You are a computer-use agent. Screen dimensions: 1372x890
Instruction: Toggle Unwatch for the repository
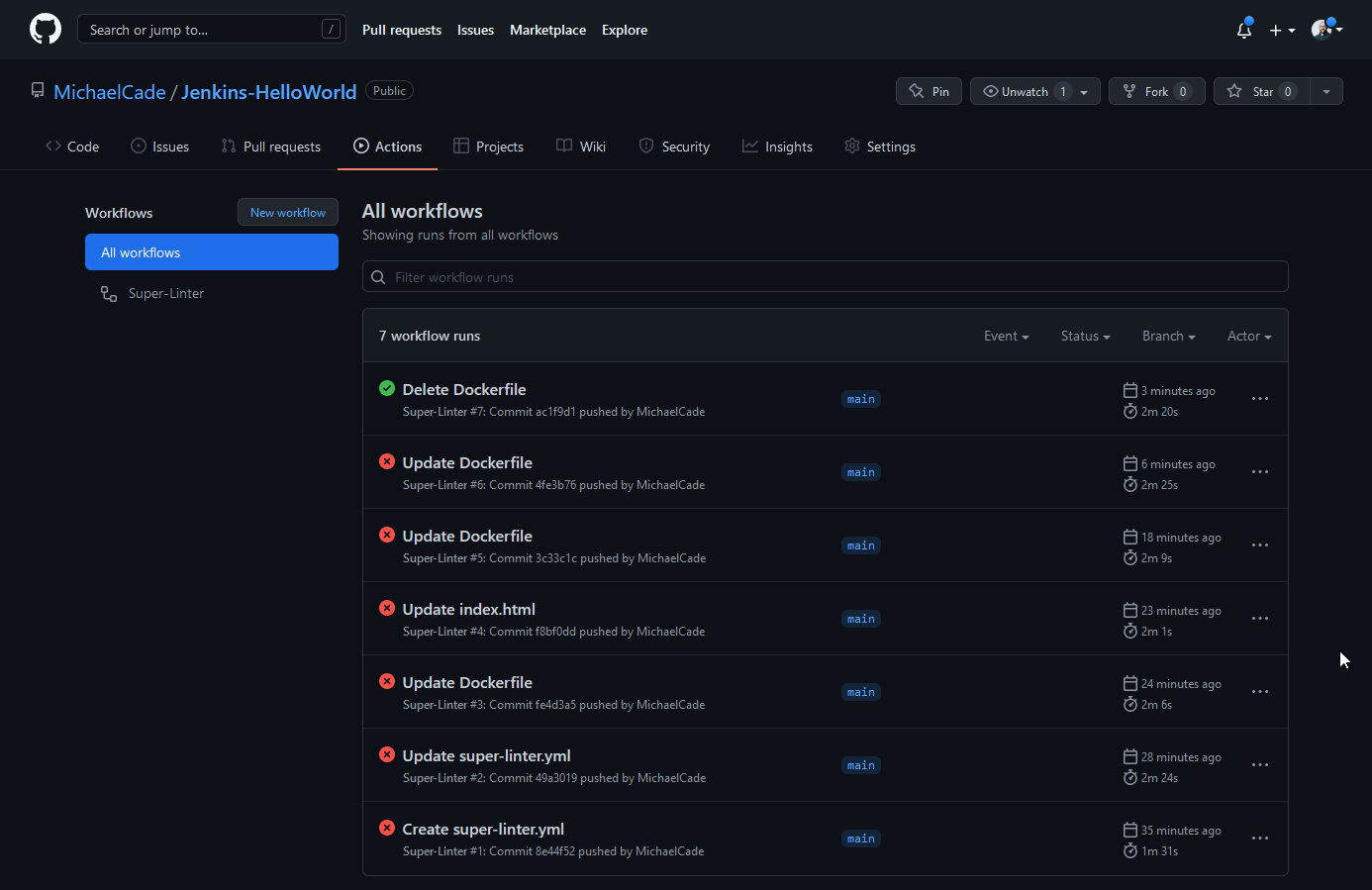click(x=1024, y=91)
